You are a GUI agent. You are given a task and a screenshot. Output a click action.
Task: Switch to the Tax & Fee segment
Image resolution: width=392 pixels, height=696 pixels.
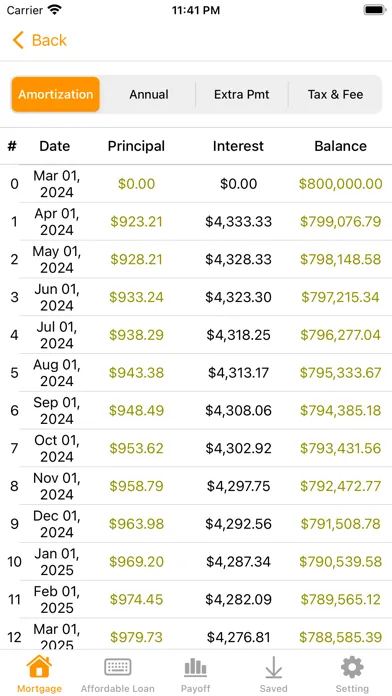point(335,94)
